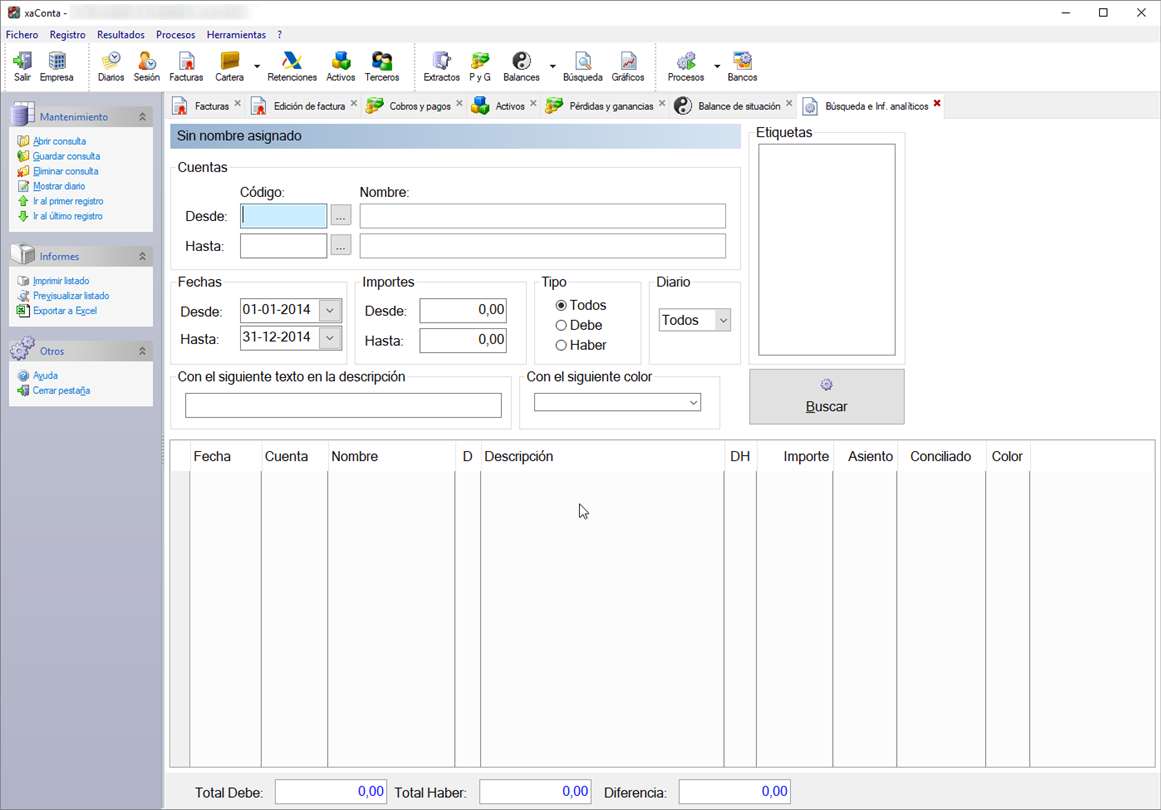Select the Haber radio button
1161x810 pixels.
click(561, 345)
